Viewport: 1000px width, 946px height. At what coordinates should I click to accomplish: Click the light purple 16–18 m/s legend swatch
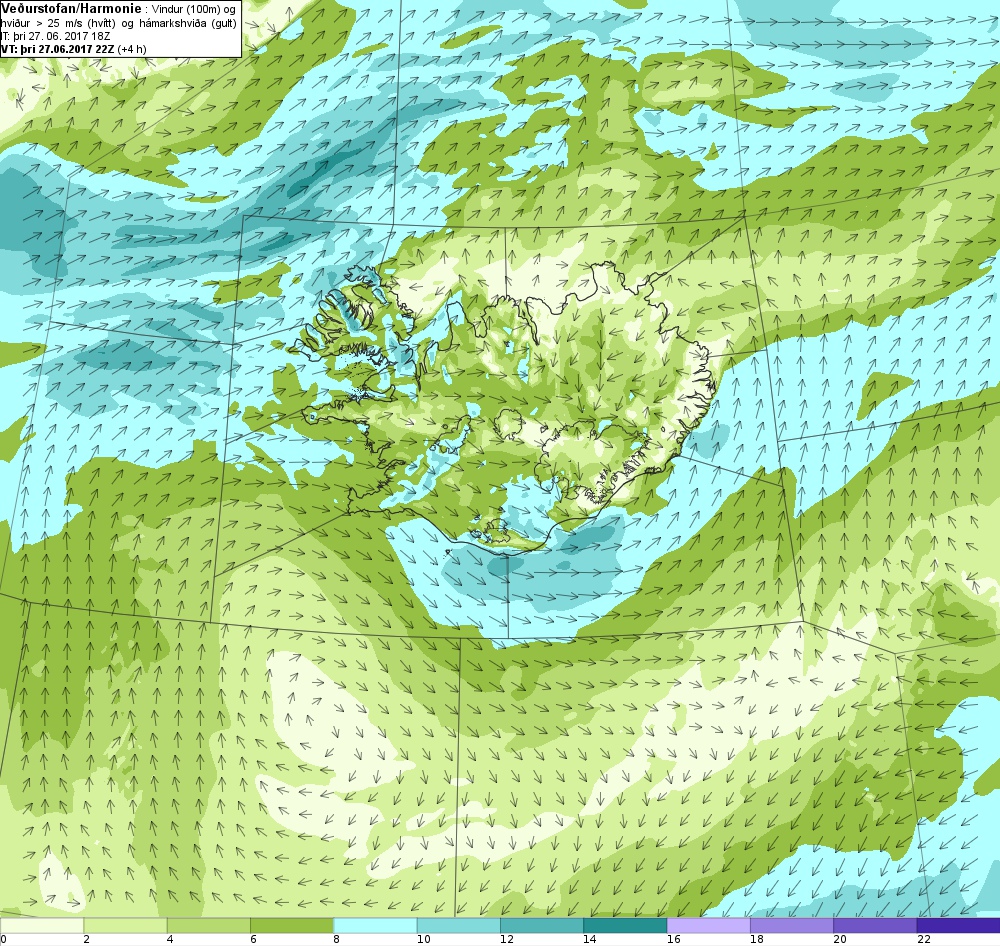[x=709, y=925]
